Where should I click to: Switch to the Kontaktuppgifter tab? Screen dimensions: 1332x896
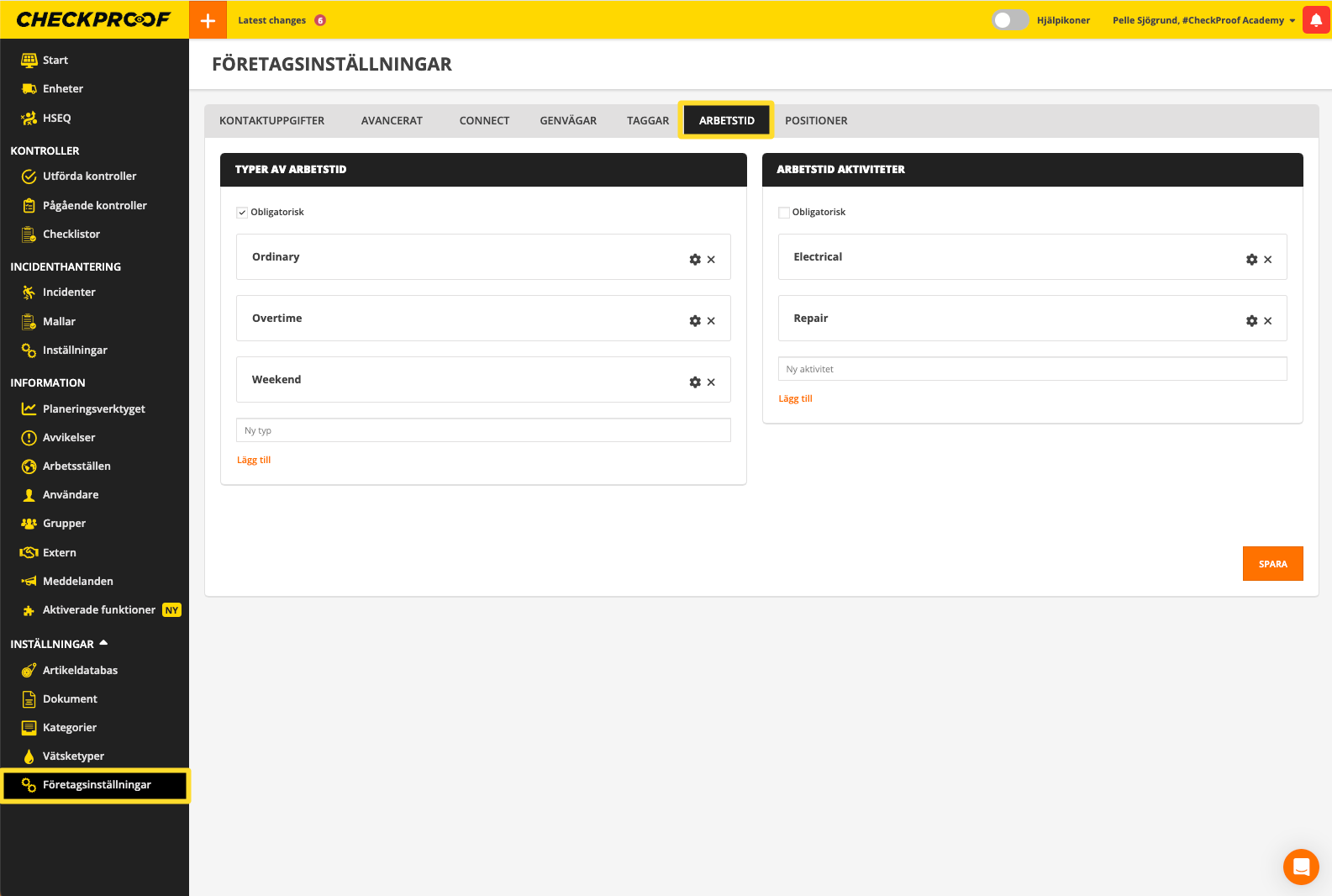271,121
